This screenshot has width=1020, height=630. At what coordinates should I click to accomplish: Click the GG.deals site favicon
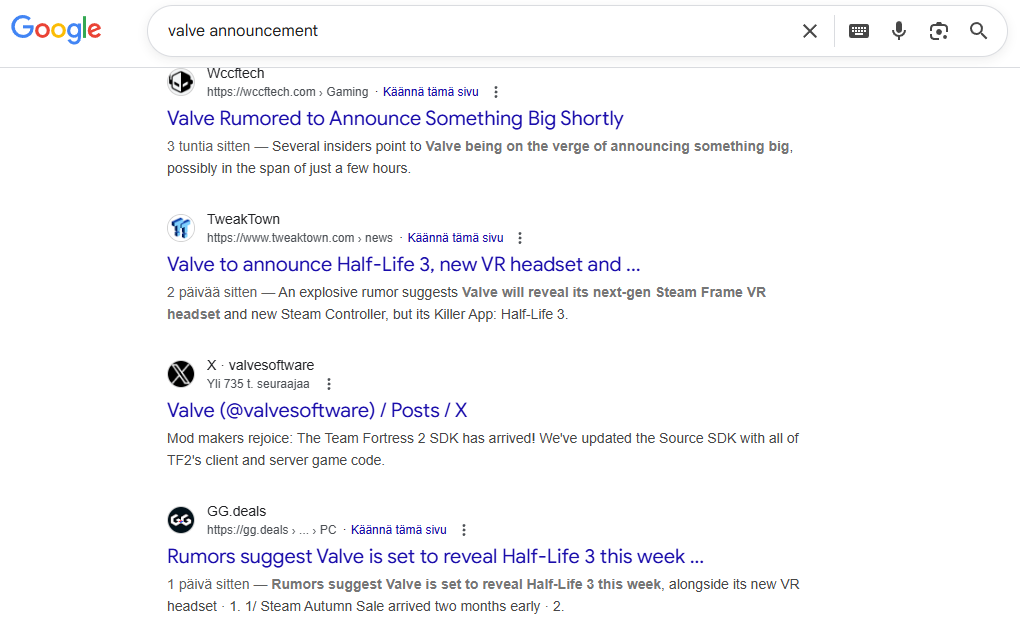(180, 520)
